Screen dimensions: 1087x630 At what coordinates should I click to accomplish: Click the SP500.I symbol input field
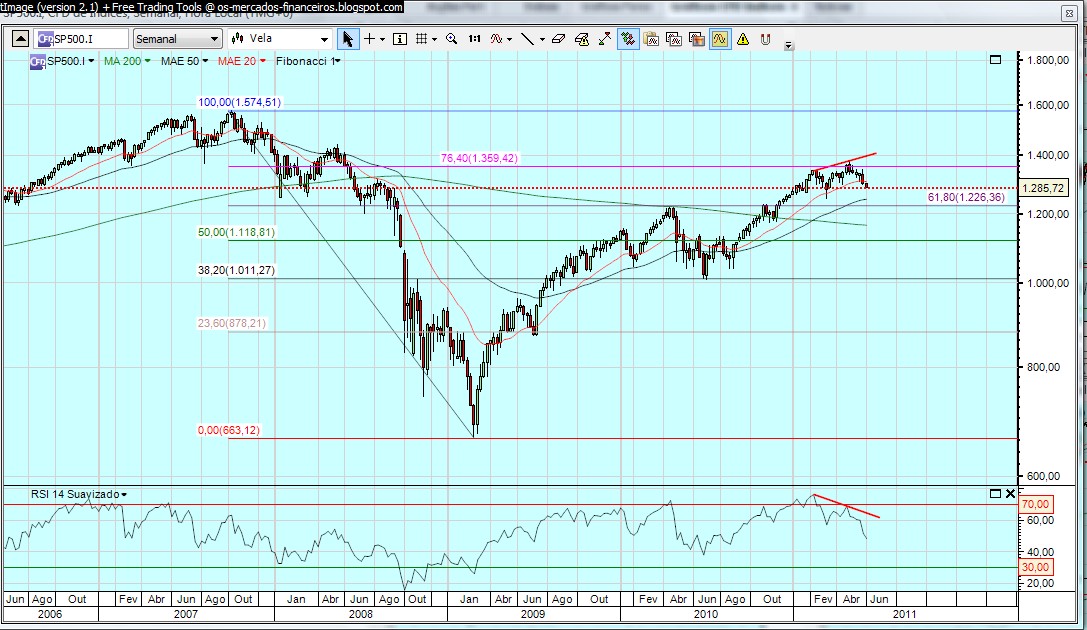point(82,39)
